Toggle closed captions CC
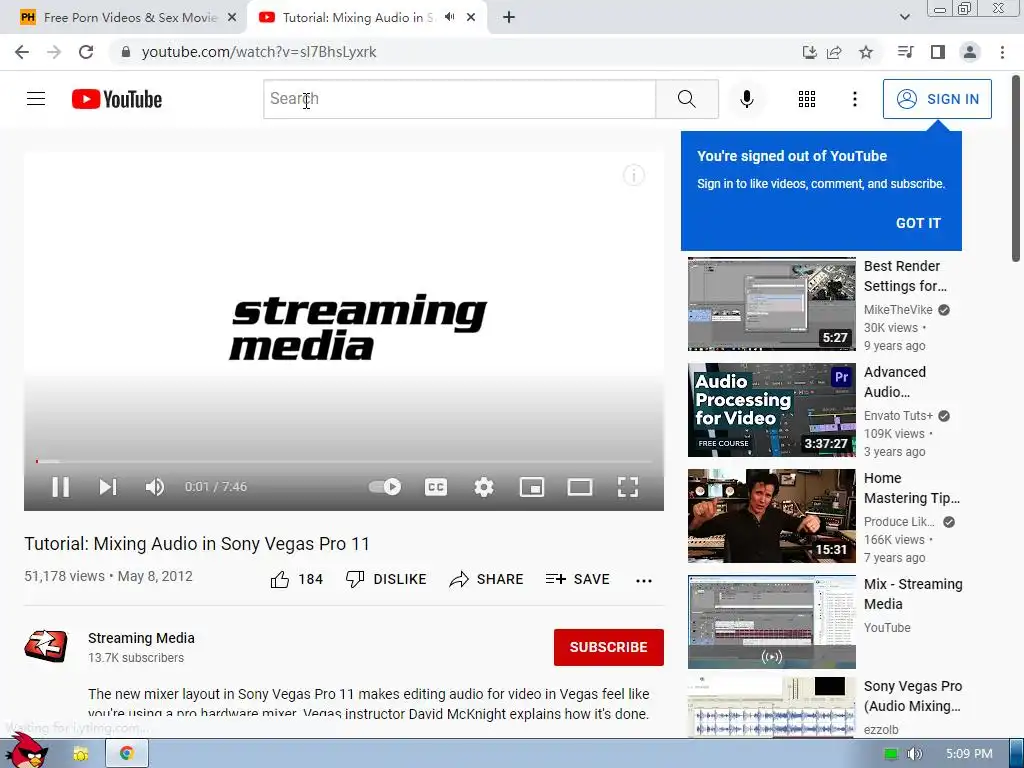The height and width of the screenshot is (768, 1024). tap(436, 487)
